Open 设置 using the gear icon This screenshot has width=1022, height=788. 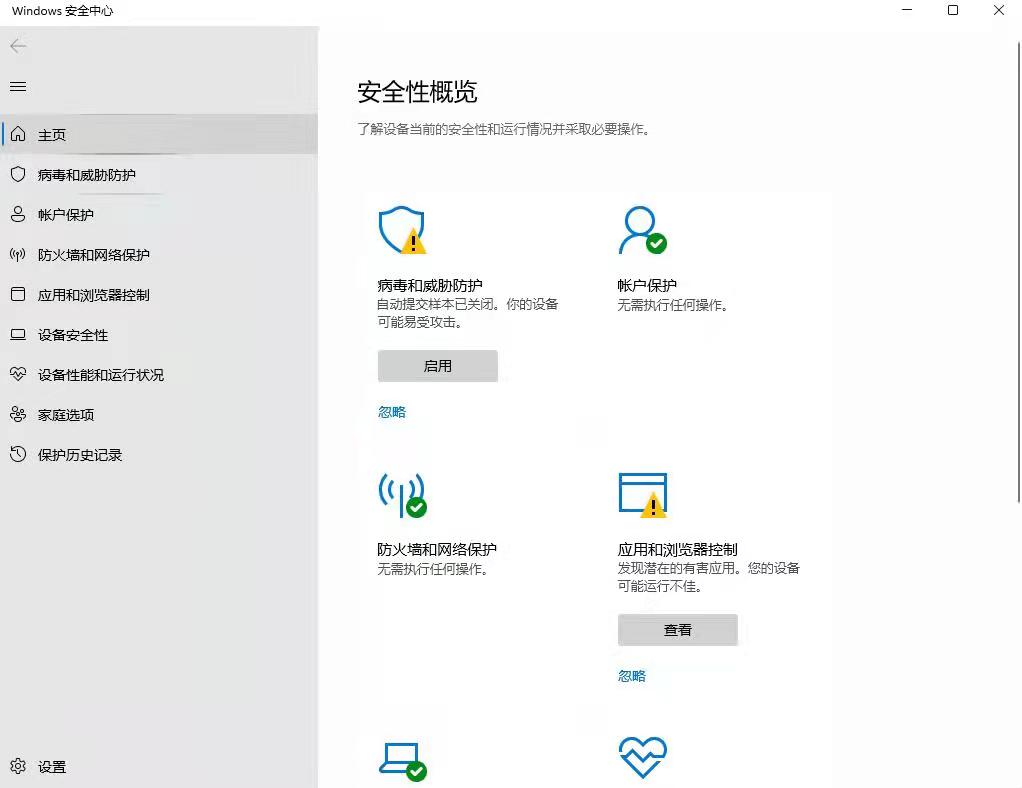click(17, 766)
